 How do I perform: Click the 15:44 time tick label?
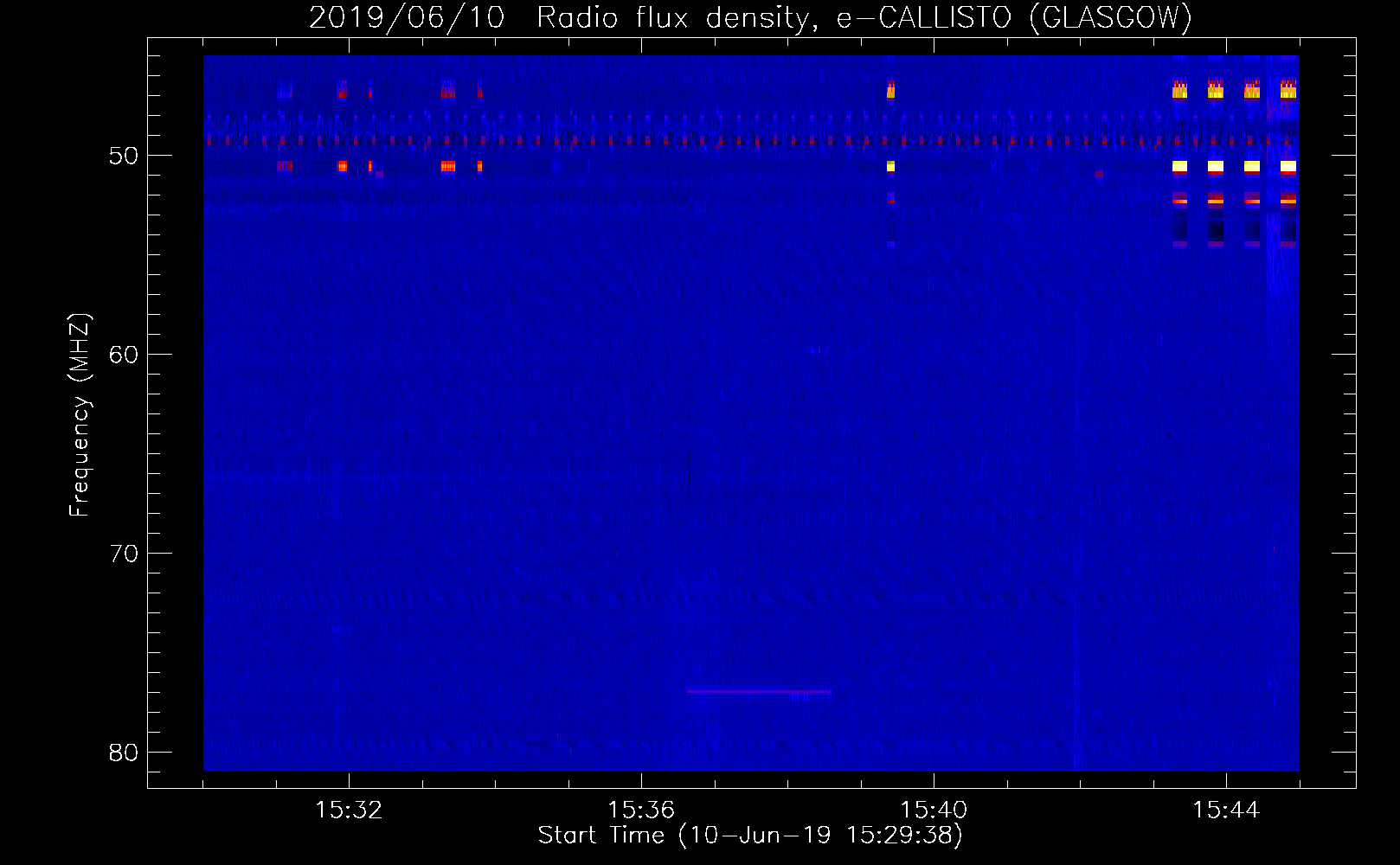click(1226, 811)
